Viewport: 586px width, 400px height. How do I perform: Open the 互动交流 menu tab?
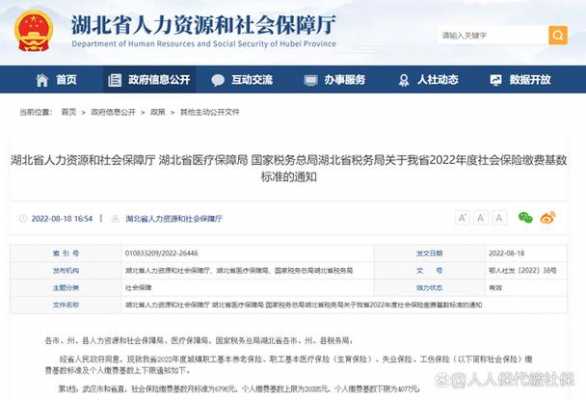242,80
